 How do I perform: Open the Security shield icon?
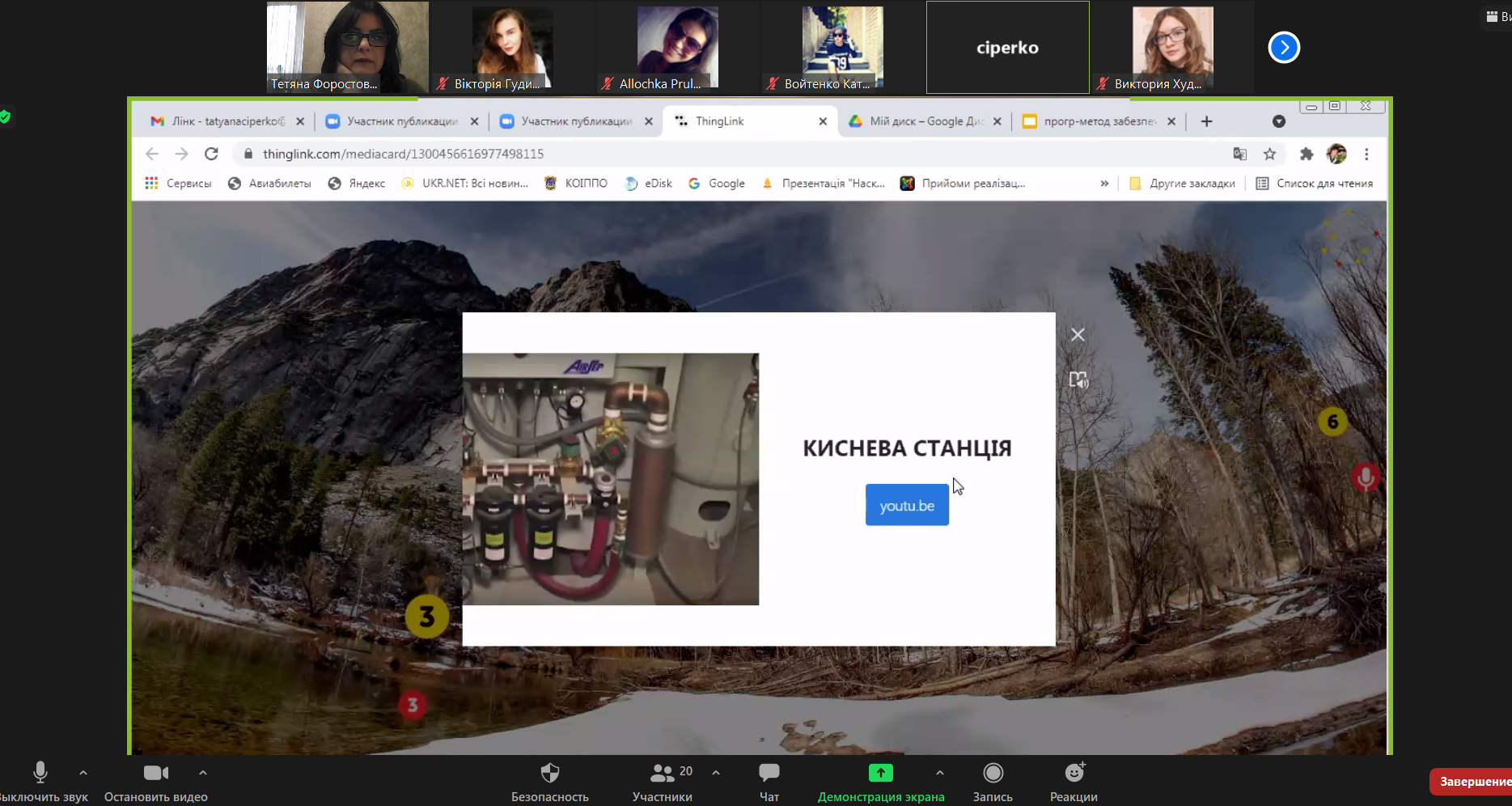click(x=549, y=774)
